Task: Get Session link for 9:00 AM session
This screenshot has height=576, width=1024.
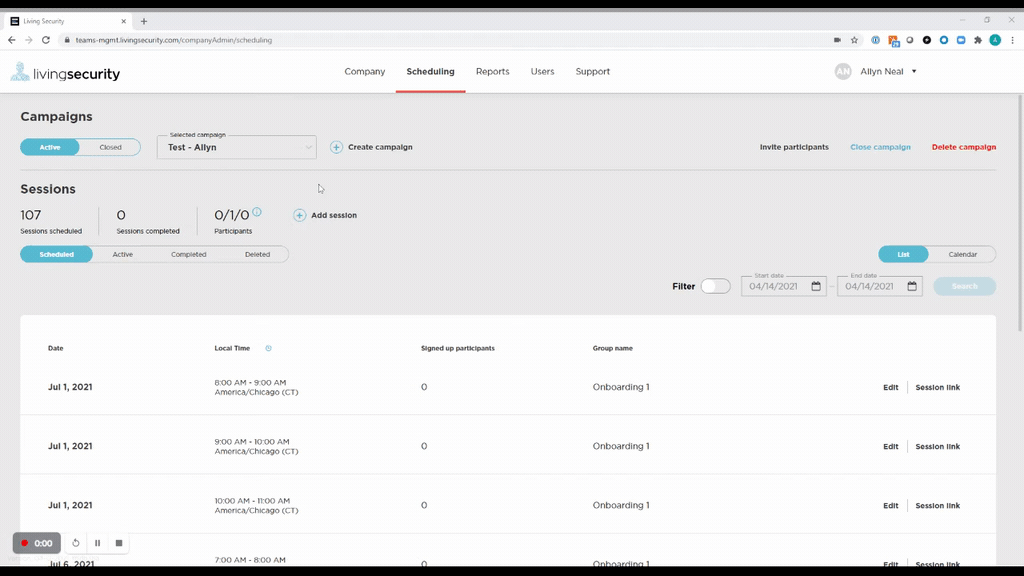Action: coord(938,447)
